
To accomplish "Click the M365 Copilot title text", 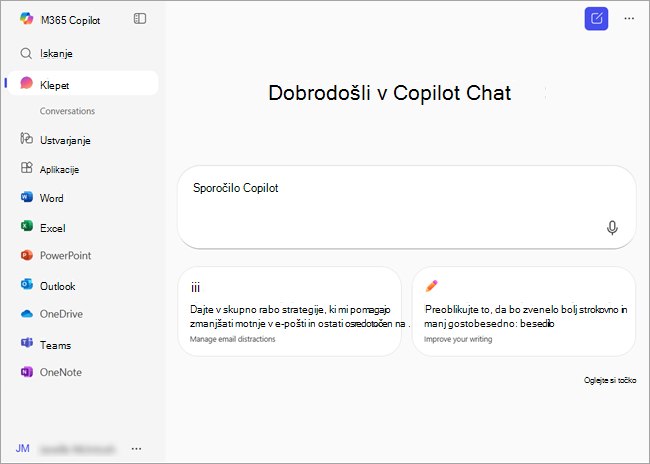I will coord(70,20).
